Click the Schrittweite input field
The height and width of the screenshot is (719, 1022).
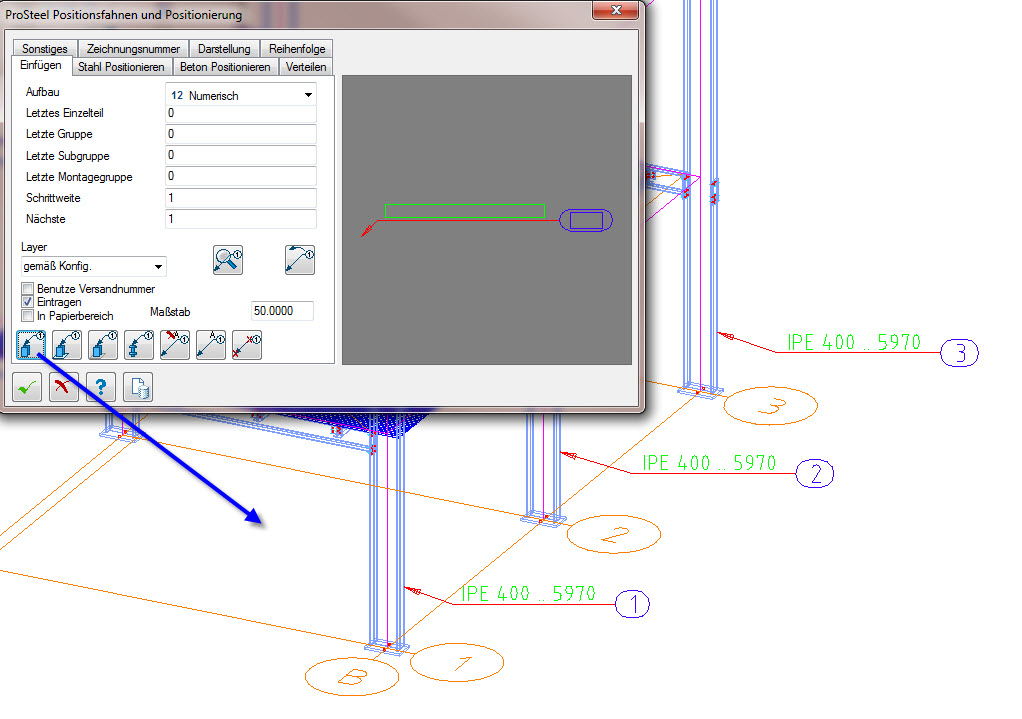tap(241, 198)
